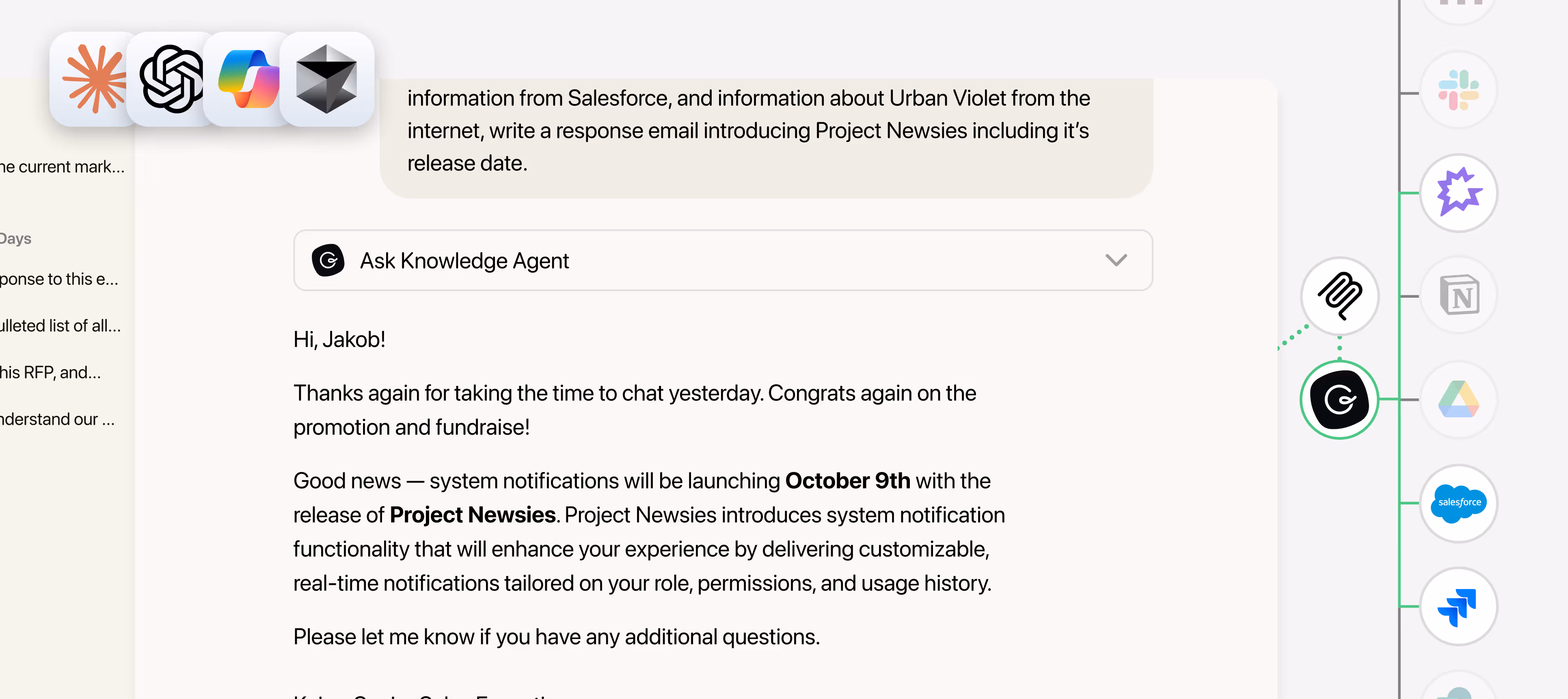Viewport: 1568px width, 699px height.
Task: Select the "ulleted list of all..." conversation
Action: (x=60, y=326)
